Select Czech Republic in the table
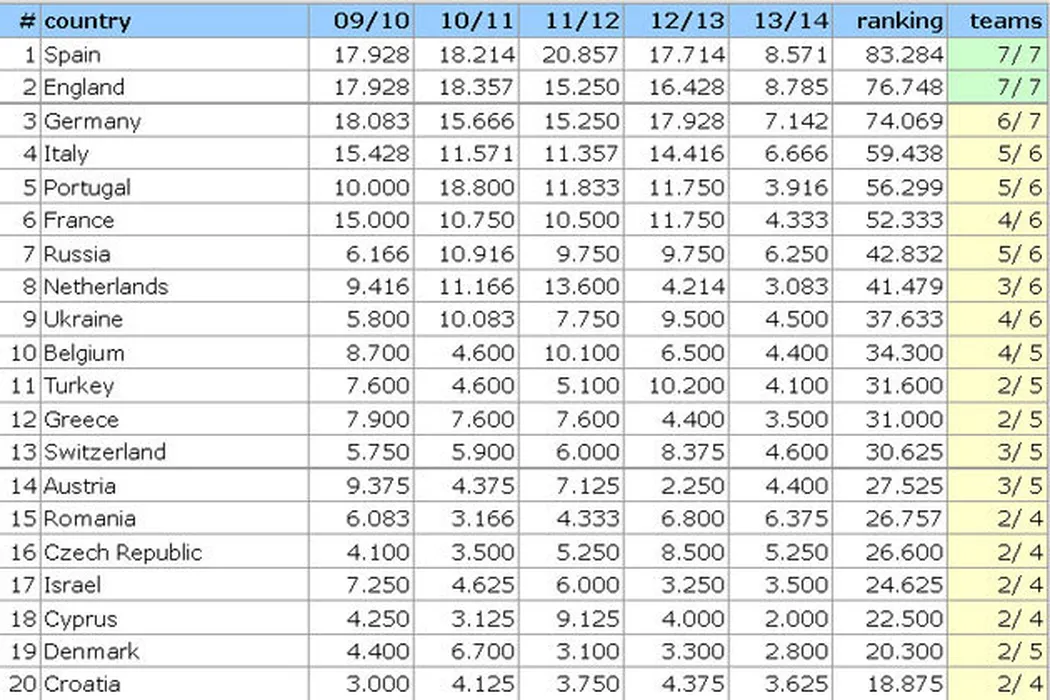1050x700 pixels. pyautogui.click(x=122, y=552)
